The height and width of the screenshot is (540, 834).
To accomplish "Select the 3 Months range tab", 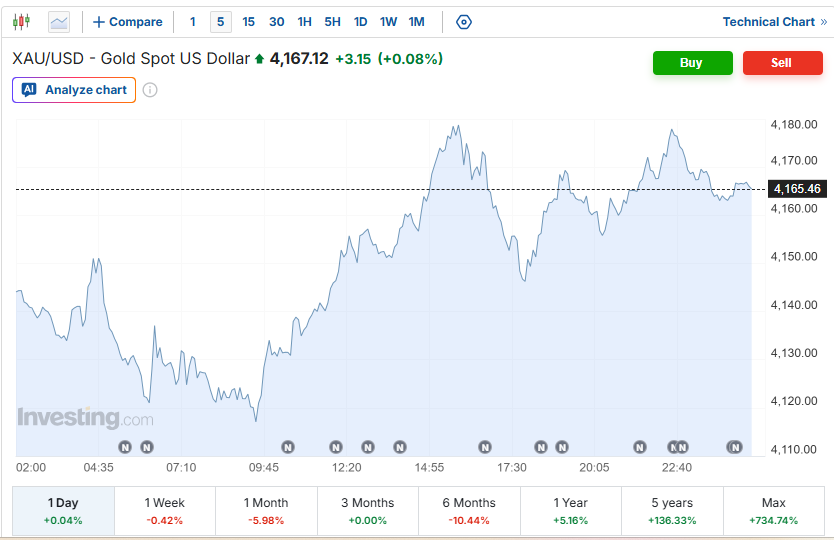I will pos(368,511).
